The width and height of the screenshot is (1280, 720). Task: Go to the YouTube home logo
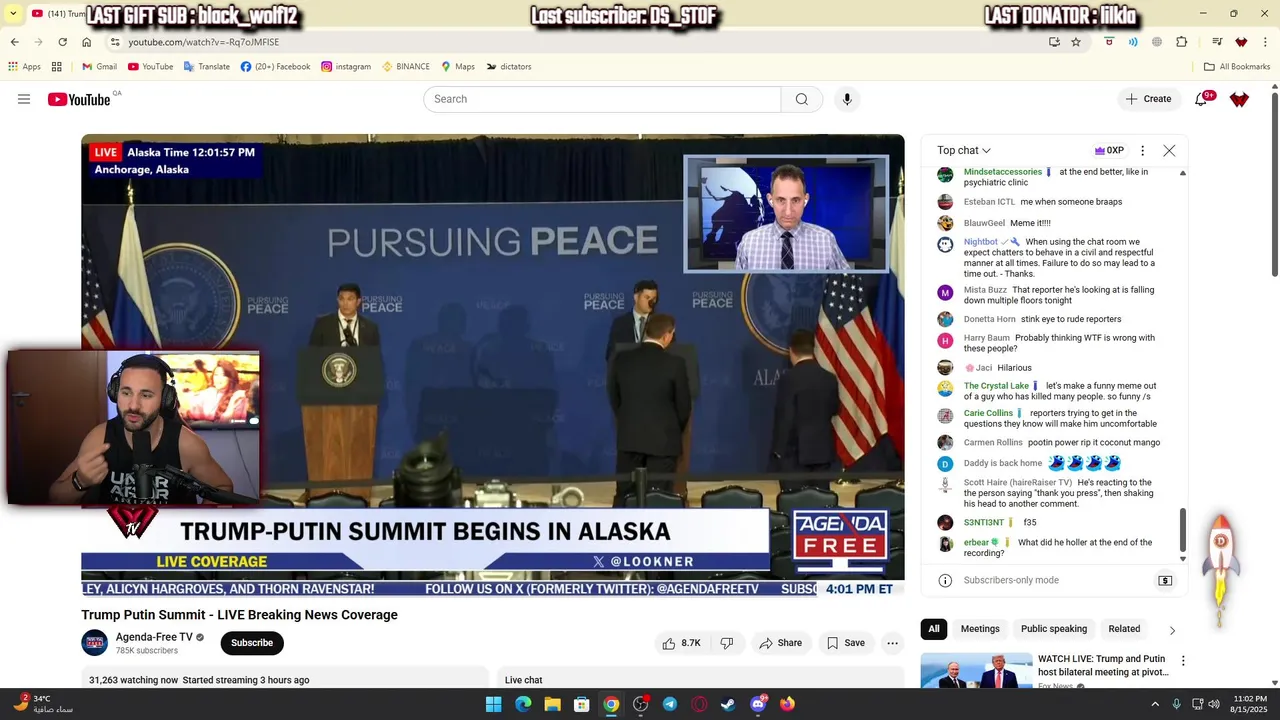pos(79,99)
